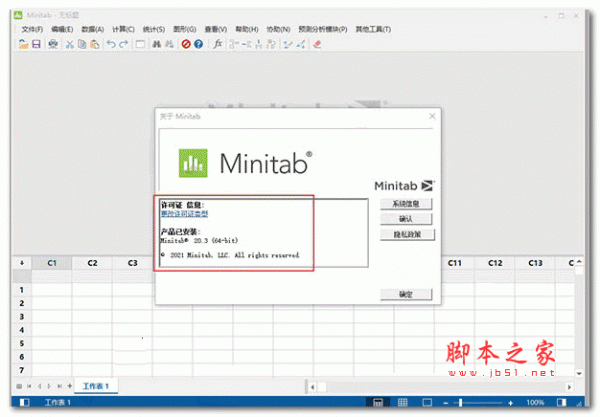This screenshot has height=417, width=600.
Task: Select column header C13
Action: tap(535, 263)
